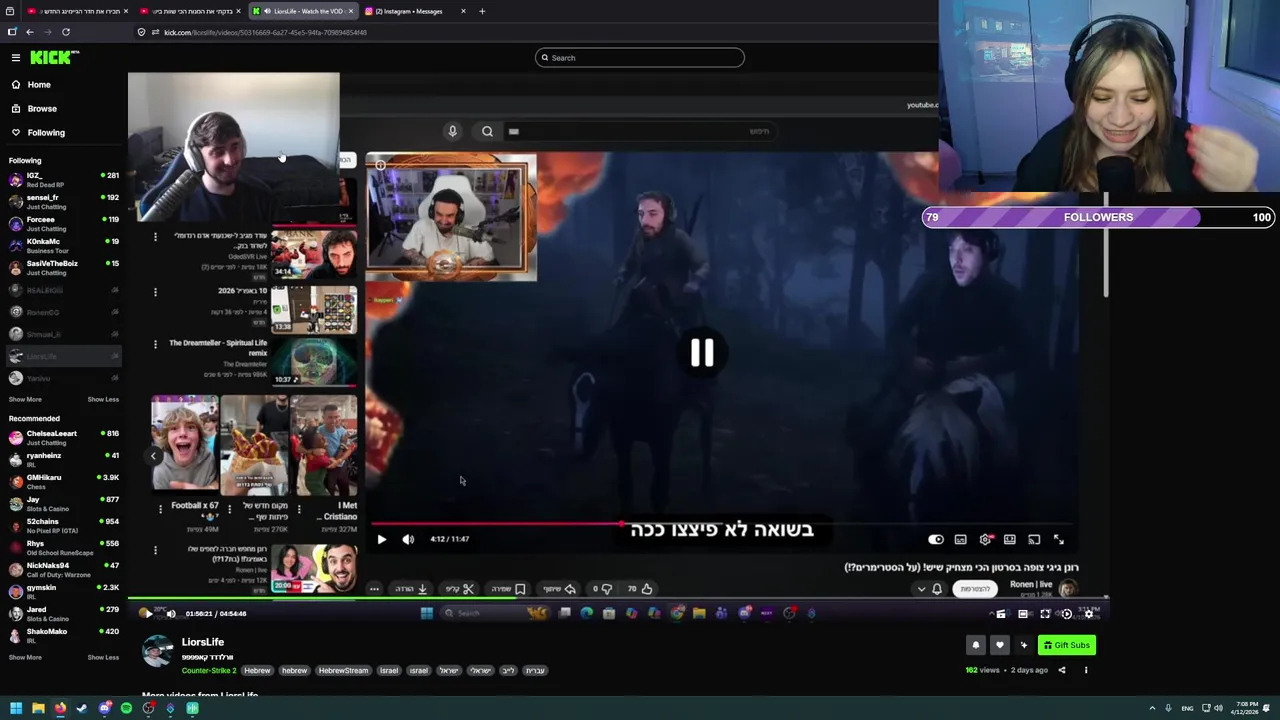The width and height of the screenshot is (1280, 720).
Task: Toggle follow heart for LiorsLife
Action: [1000, 645]
